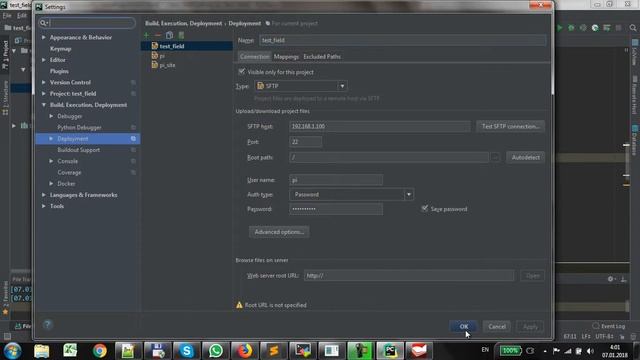Switch to the Connection tab
The height and width of the screenshot is (360, 640).
click(x=254, y=56)
